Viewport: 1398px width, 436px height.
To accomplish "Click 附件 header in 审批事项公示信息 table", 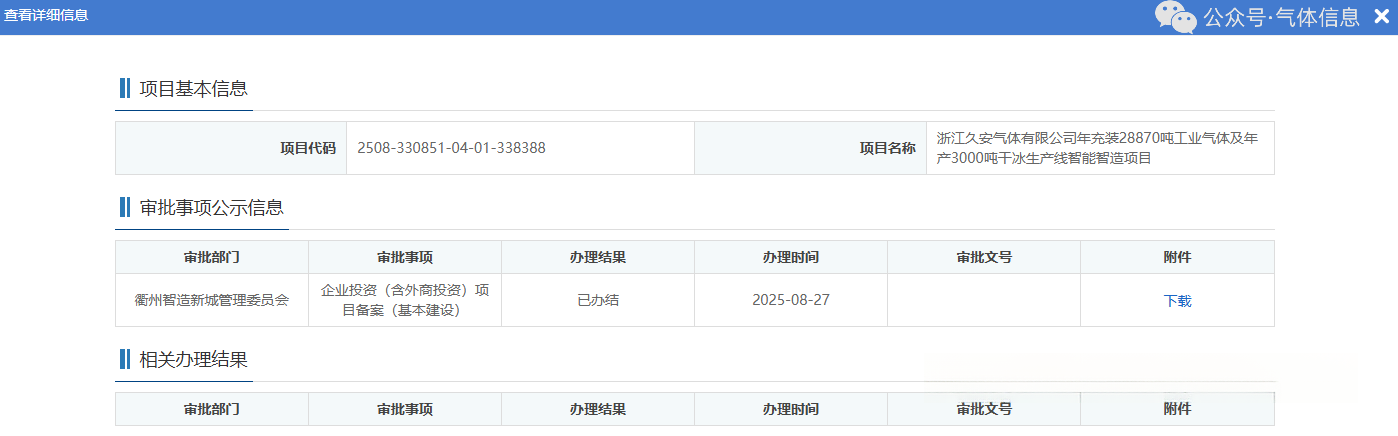I will click(1177, 257).
